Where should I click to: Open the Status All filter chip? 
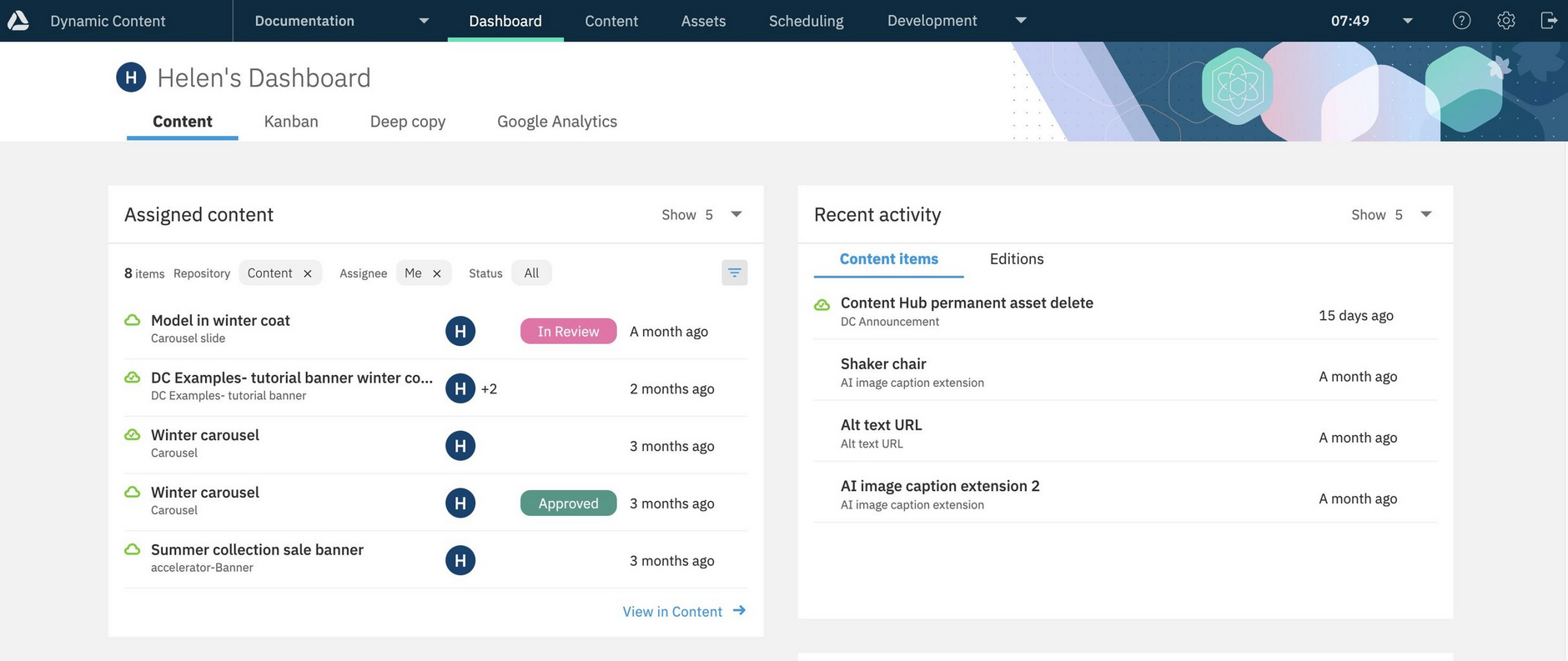[x=531, y=273]
